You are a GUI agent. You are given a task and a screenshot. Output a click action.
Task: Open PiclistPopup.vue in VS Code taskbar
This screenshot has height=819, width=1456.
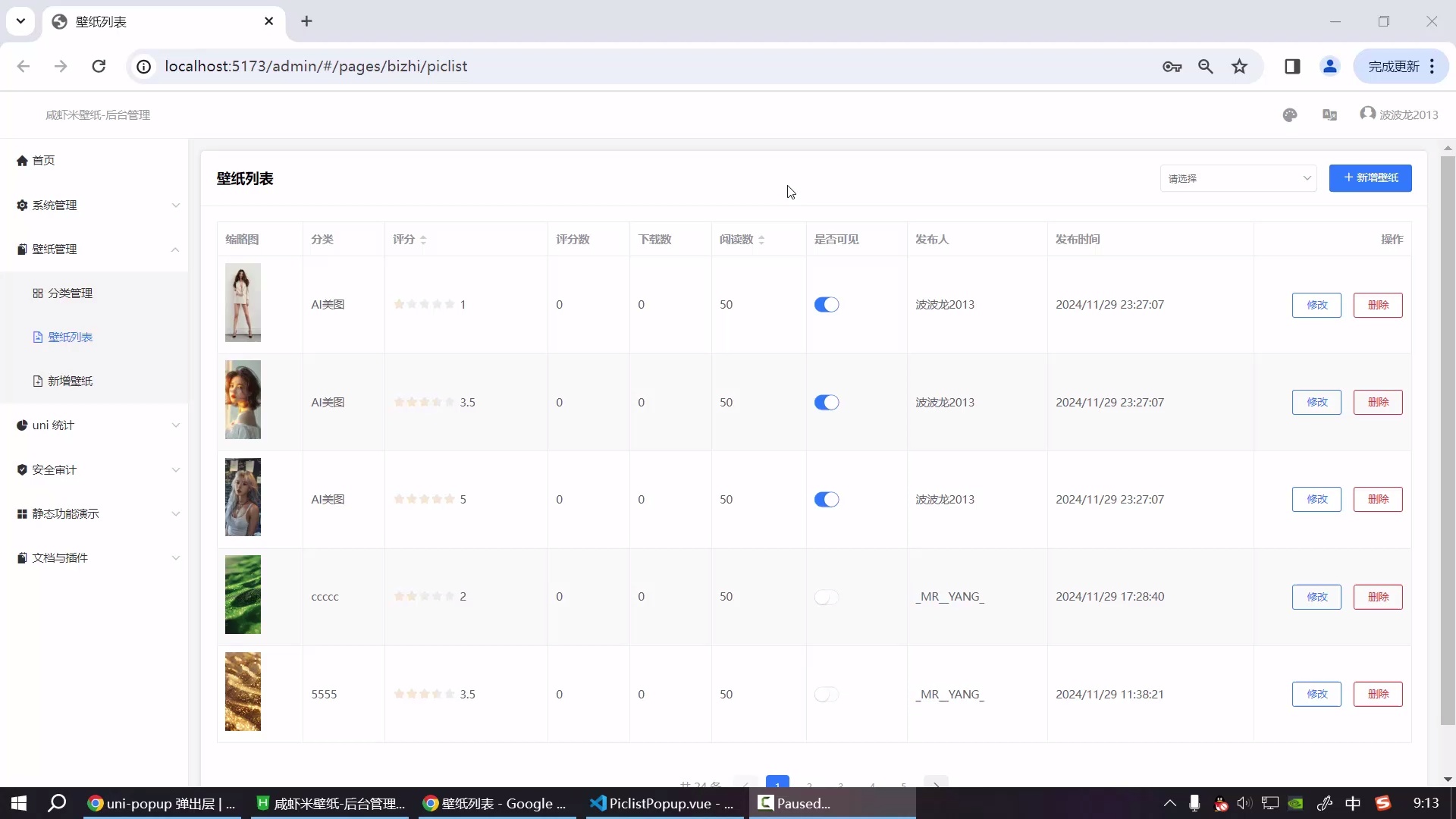click(x=661, y=803)
